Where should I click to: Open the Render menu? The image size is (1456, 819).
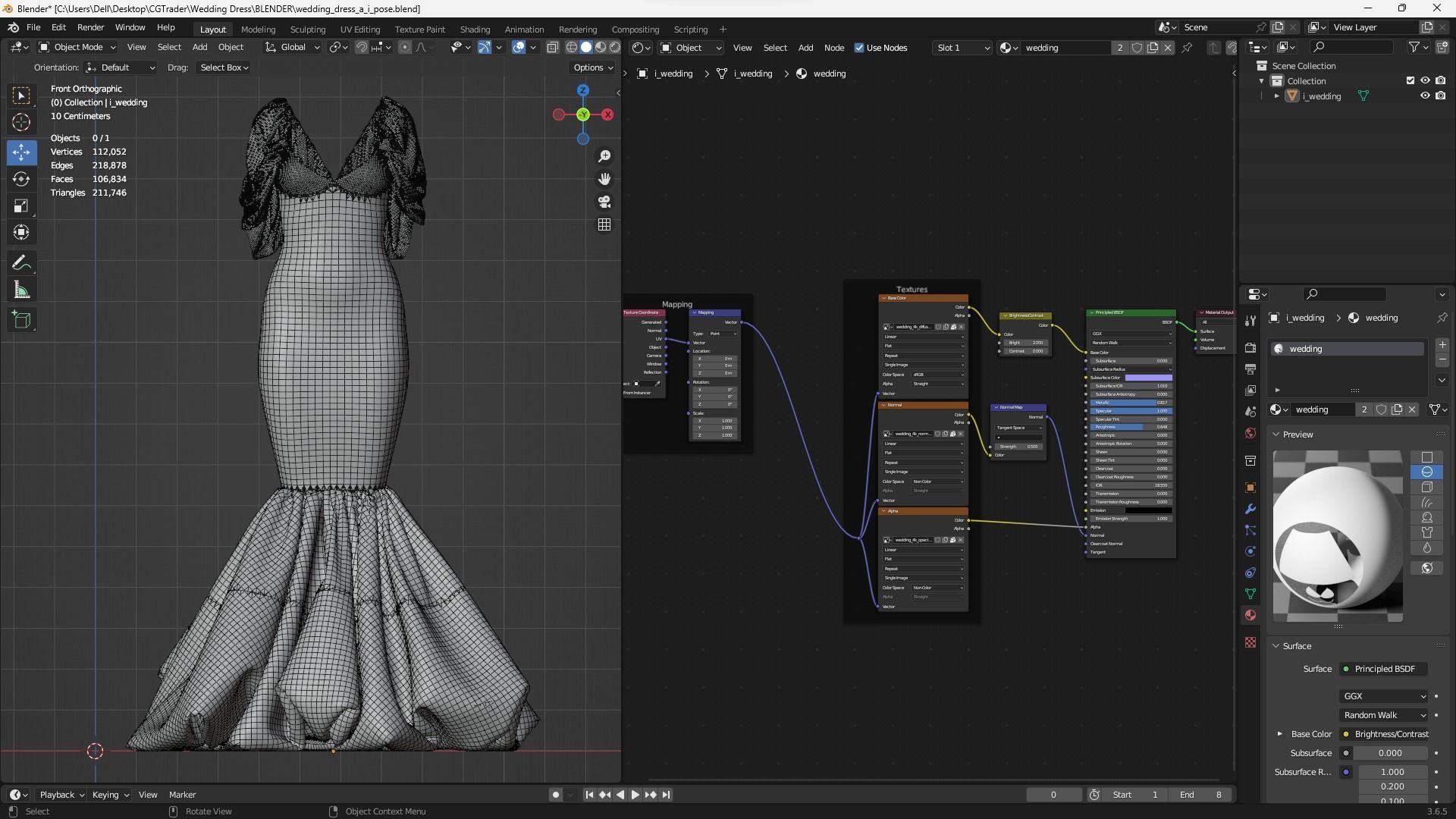click(x=90, y=27)
